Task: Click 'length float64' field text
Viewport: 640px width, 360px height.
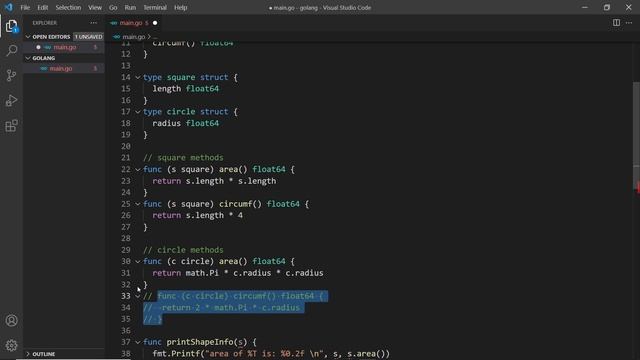Action: tap(186, 89)
